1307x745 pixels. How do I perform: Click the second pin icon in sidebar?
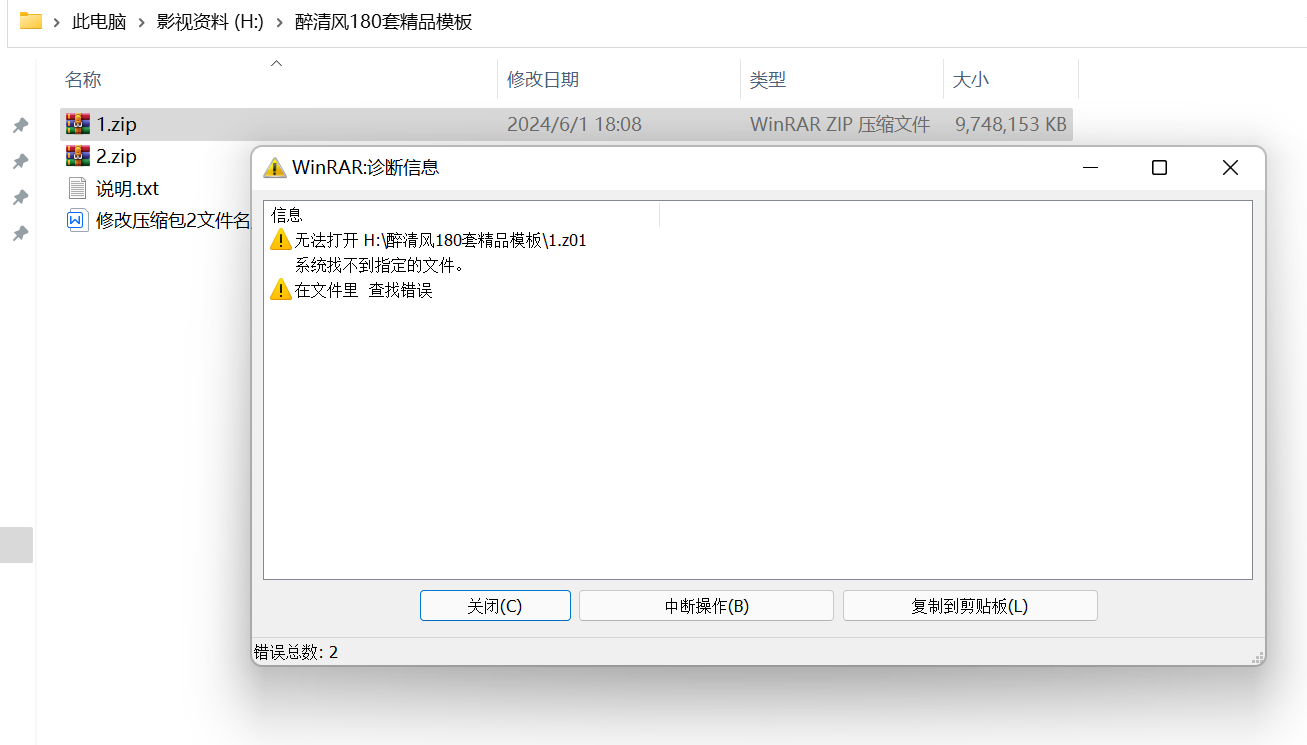click(19, 162)
